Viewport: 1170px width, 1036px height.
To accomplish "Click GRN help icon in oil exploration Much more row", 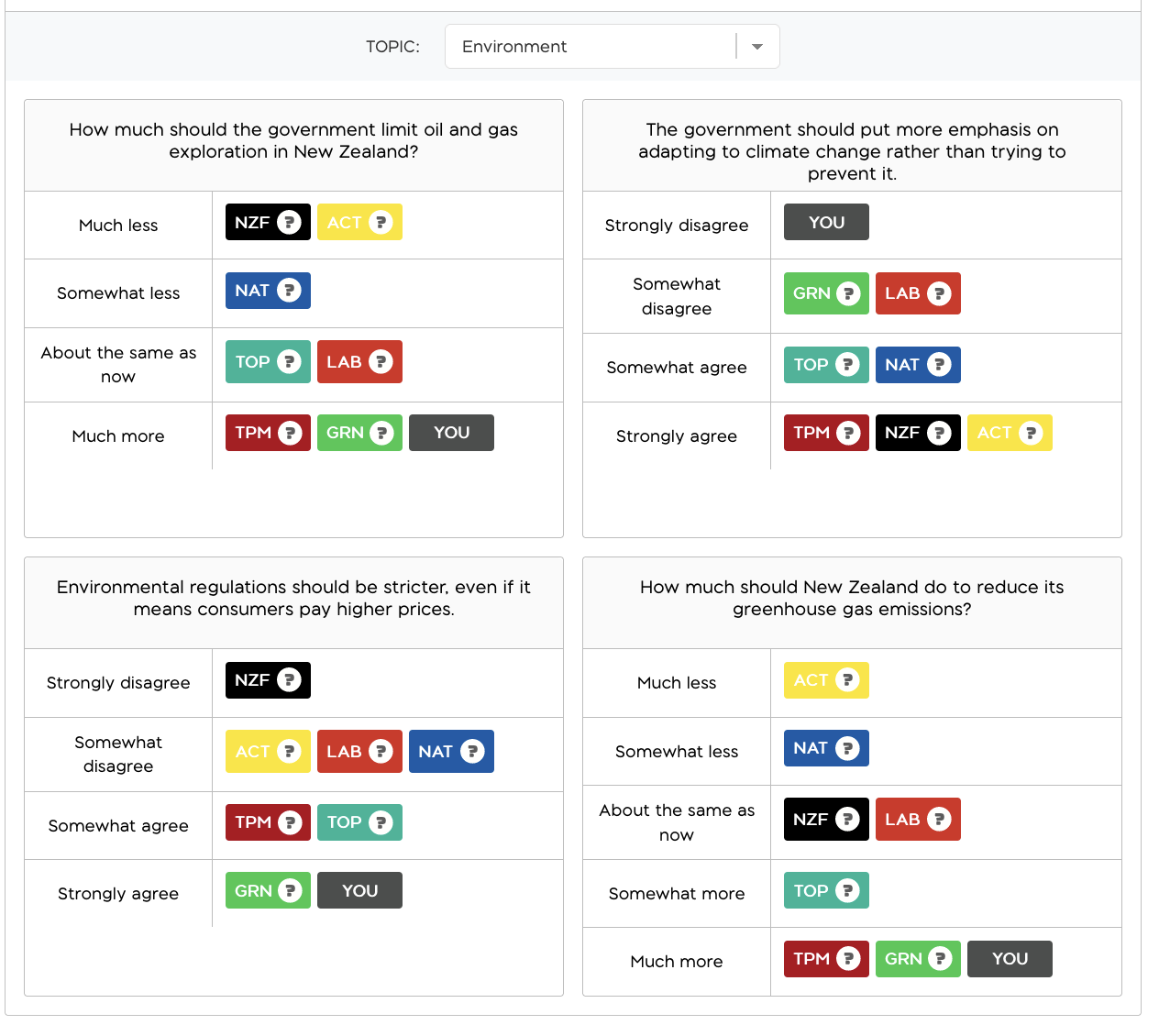I will tap(381, 433).
